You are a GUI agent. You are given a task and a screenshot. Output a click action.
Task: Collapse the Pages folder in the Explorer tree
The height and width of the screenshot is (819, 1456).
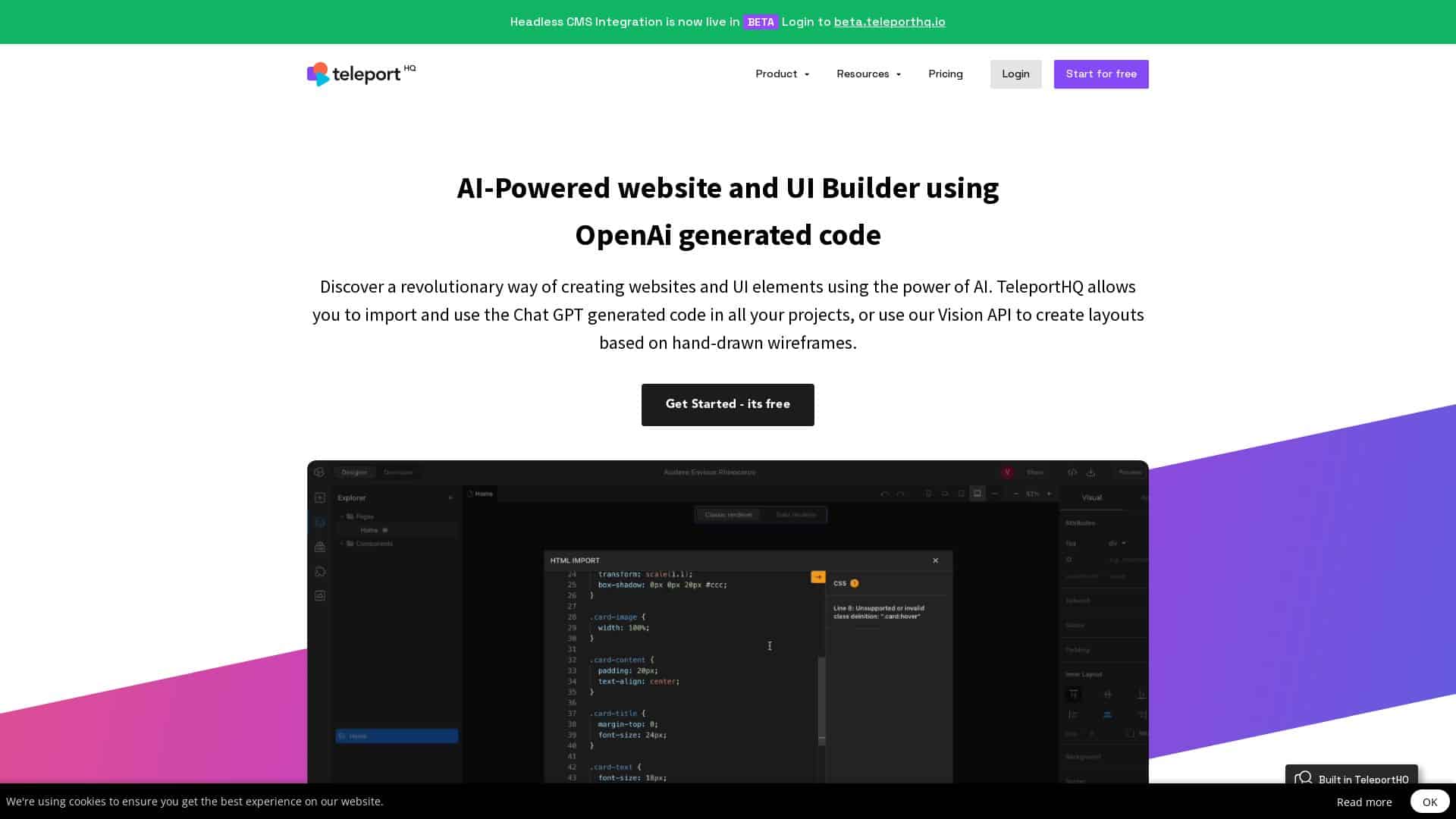(343, 516)
